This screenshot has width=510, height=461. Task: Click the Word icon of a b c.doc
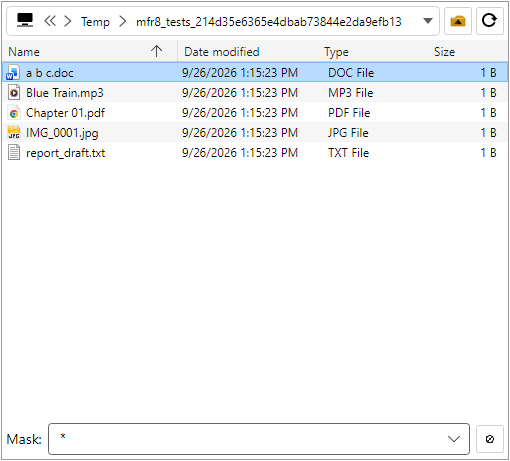(x=13, y=73)
